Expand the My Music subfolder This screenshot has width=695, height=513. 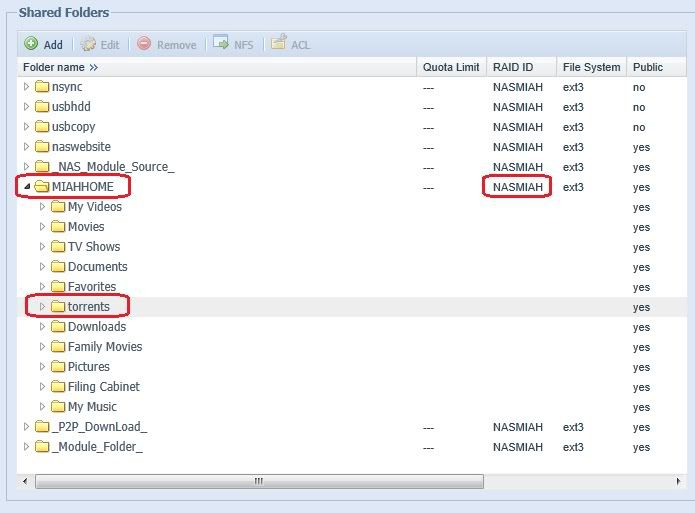click(x=42, y=406)
